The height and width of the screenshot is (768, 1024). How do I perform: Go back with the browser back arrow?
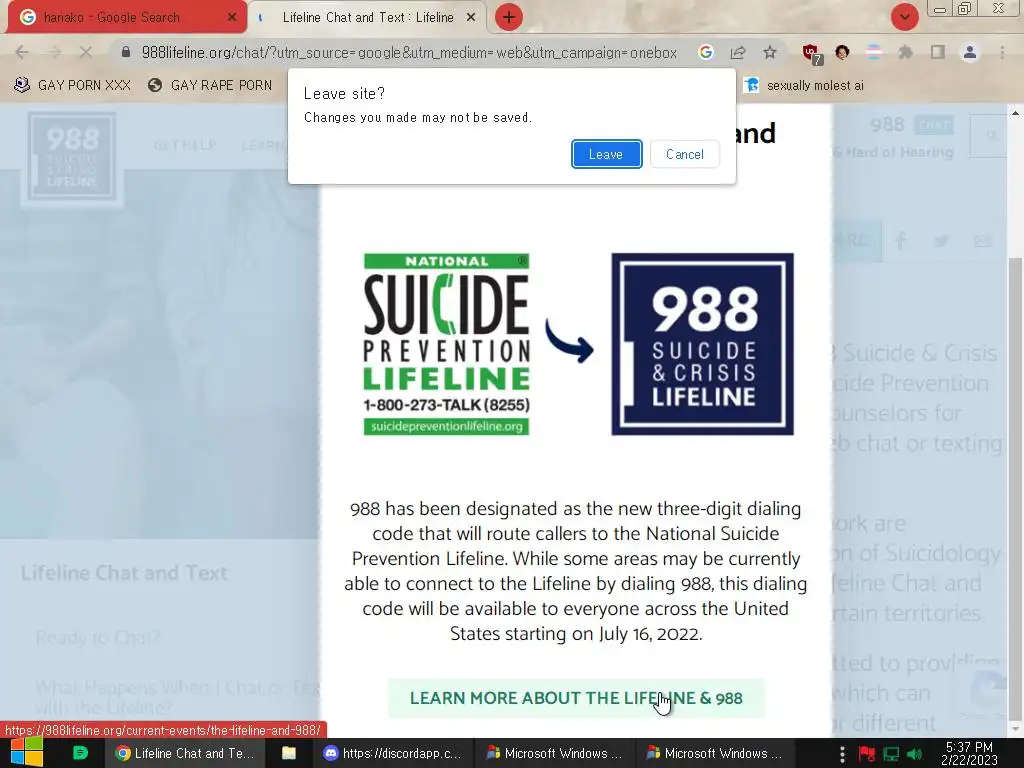pos(22,52)
